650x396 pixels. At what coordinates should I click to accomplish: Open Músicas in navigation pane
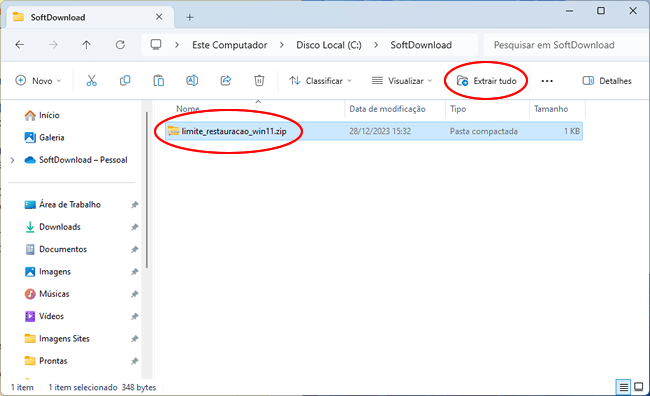[47, 294]
